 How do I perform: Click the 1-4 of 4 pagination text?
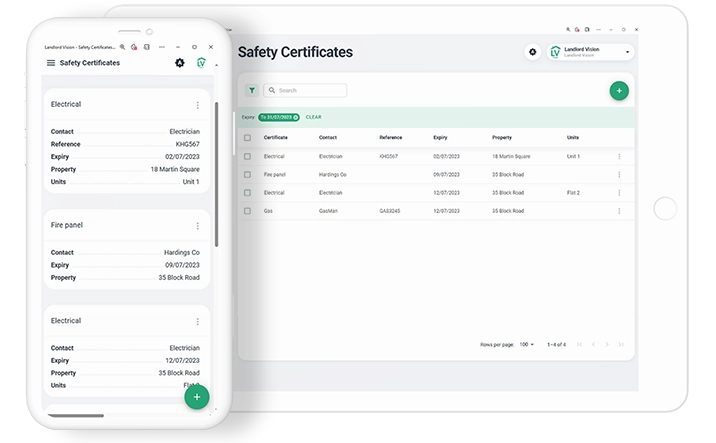(556, 344)
